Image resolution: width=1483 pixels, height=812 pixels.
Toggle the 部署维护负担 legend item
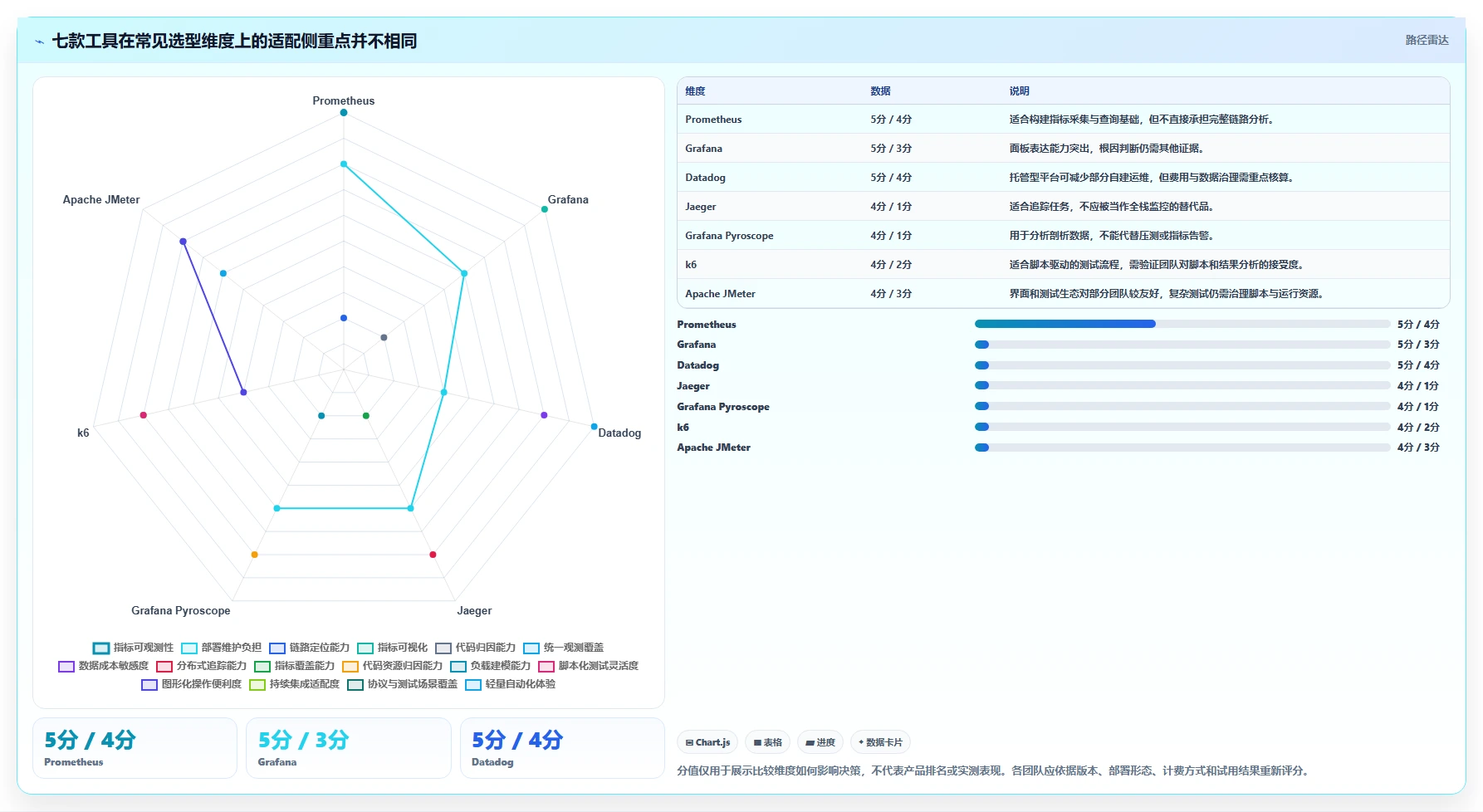coord(221,648)
